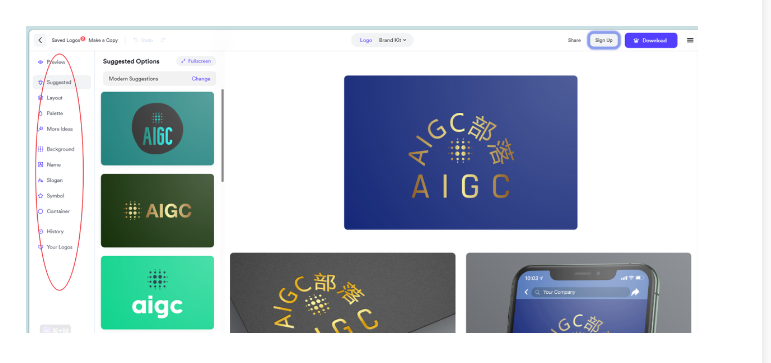Image resolution: width=771 pixels, height=363 pixels.
Task: Click the dark paper logo mockup
Action: [343, 293]
